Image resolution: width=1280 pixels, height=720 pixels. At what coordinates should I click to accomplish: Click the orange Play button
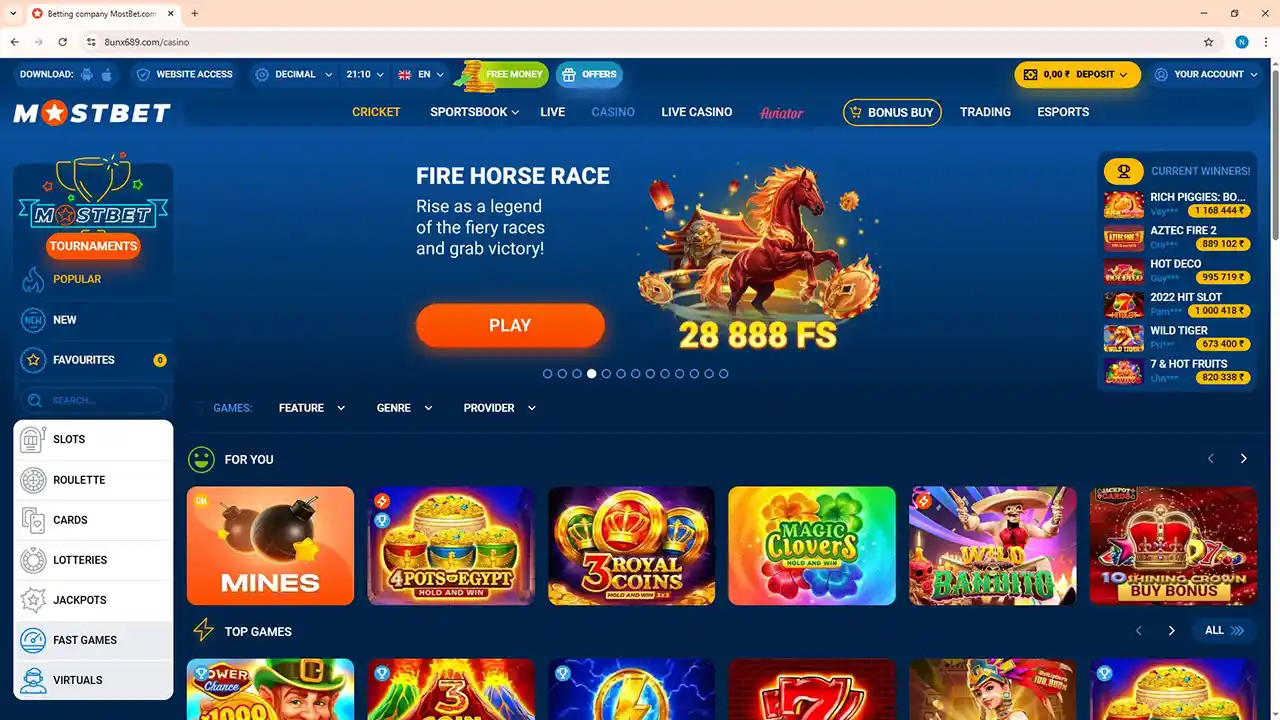(x=510, y=325)
